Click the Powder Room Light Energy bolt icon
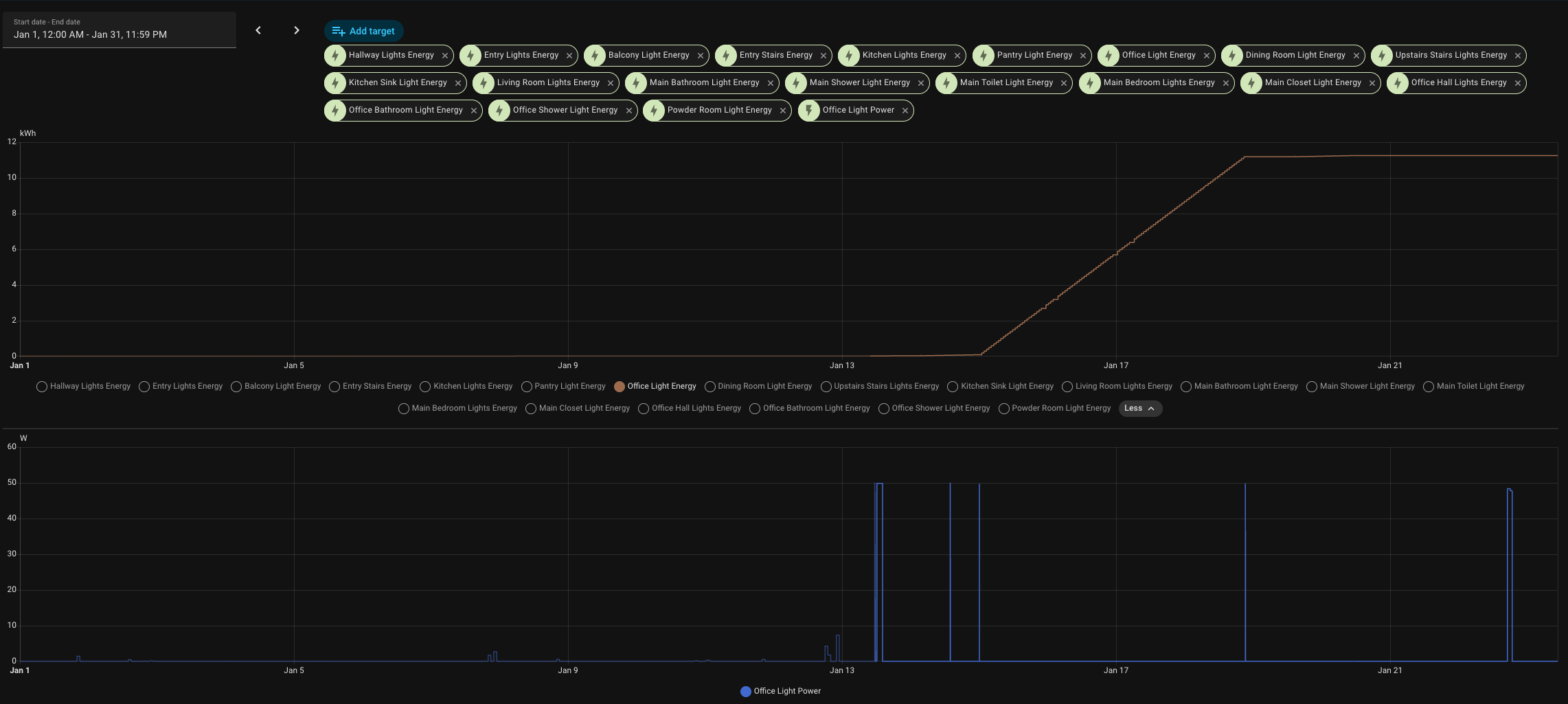 coord(655,111)
